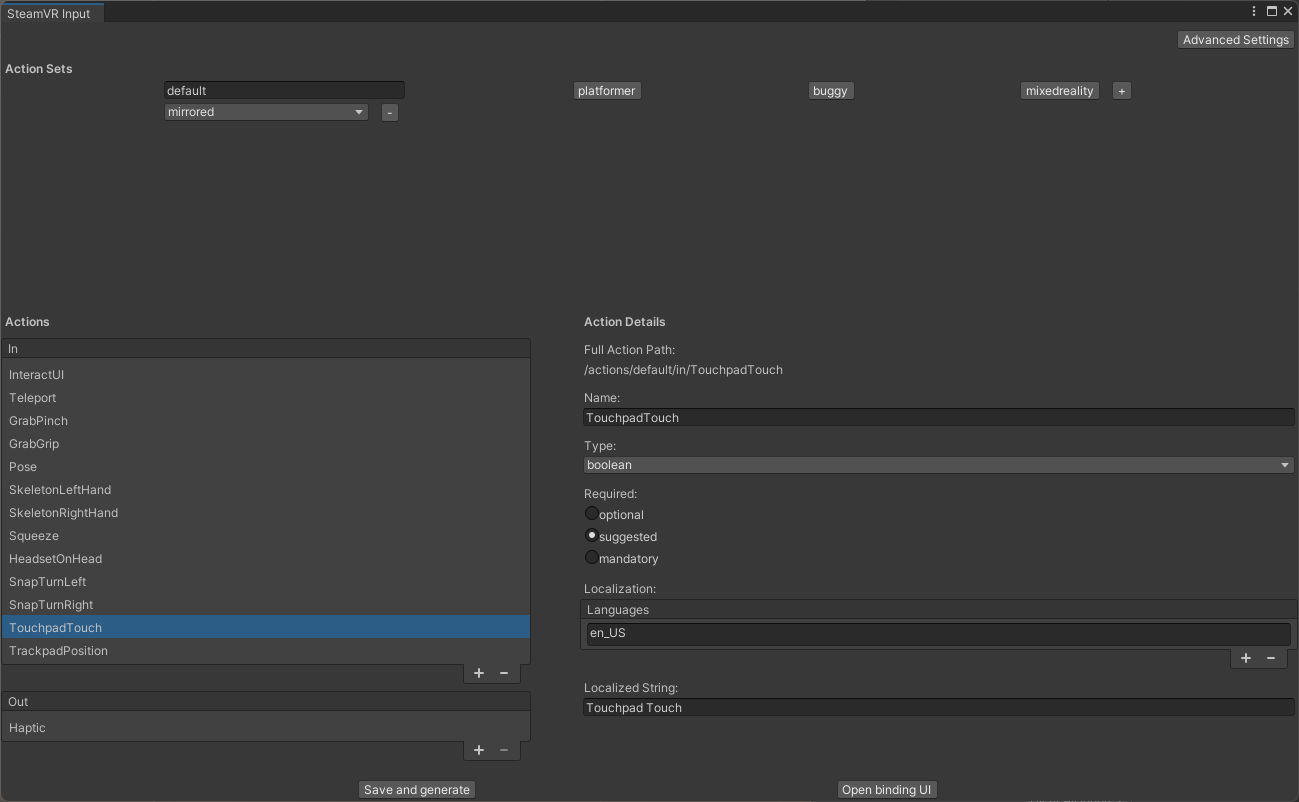
Task: Select the platformer action set
Action: pyautogui.click(x=607, y=91)
